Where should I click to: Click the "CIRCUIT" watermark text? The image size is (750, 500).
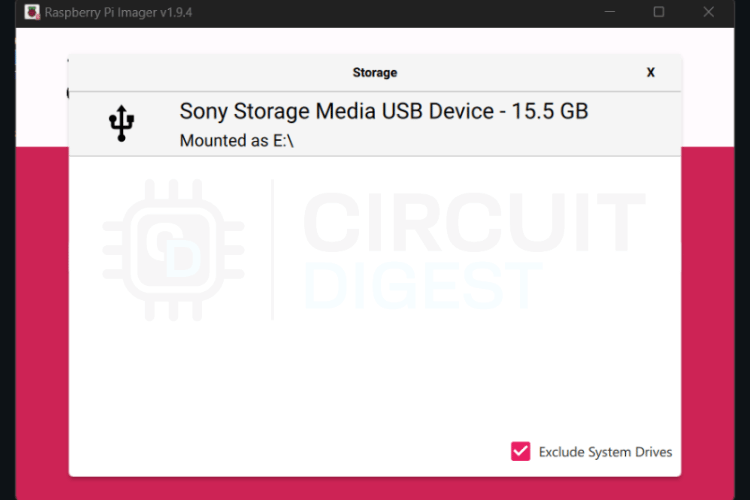(474, 222)
